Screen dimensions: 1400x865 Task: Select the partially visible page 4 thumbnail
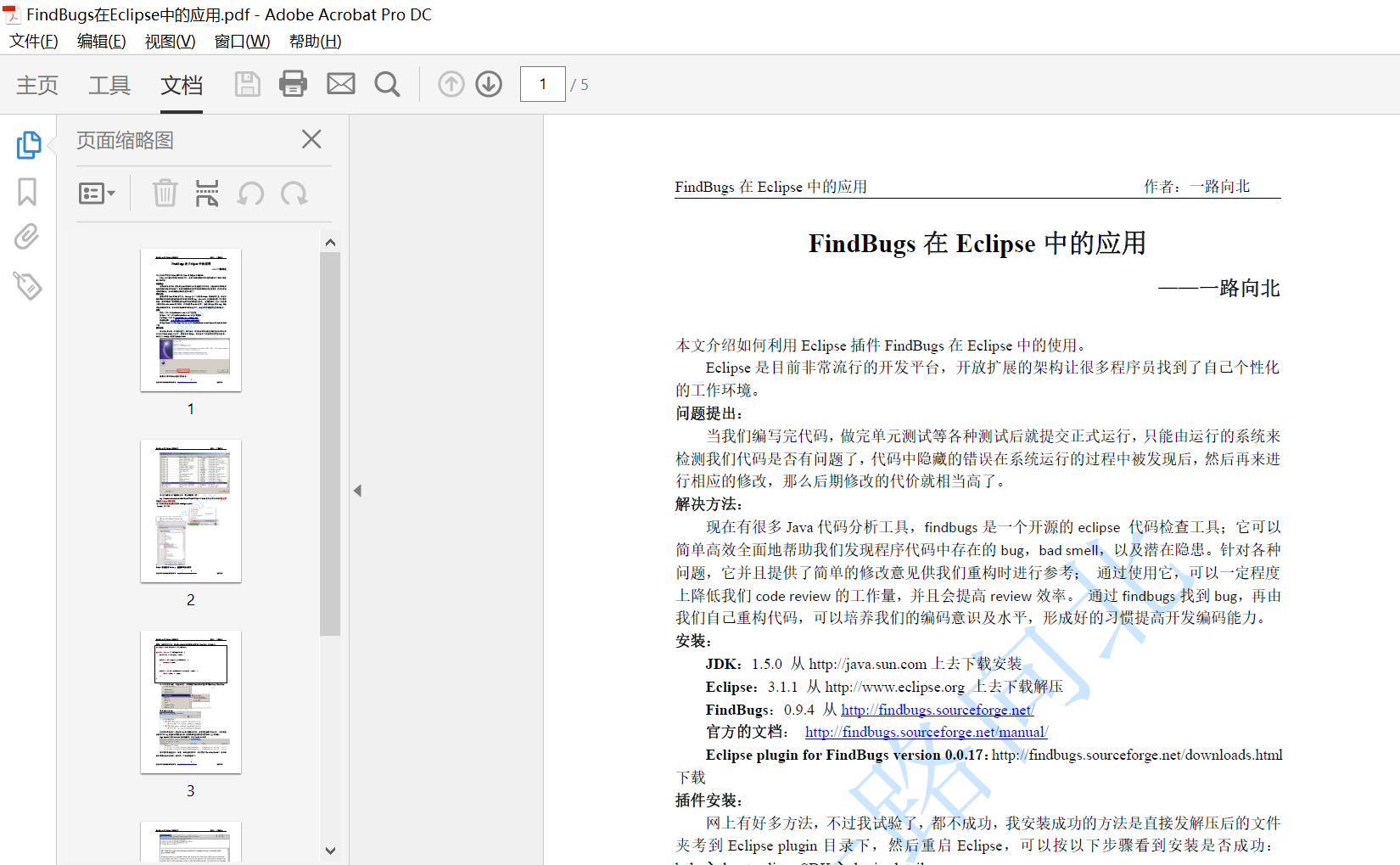(x=191, y=842)
